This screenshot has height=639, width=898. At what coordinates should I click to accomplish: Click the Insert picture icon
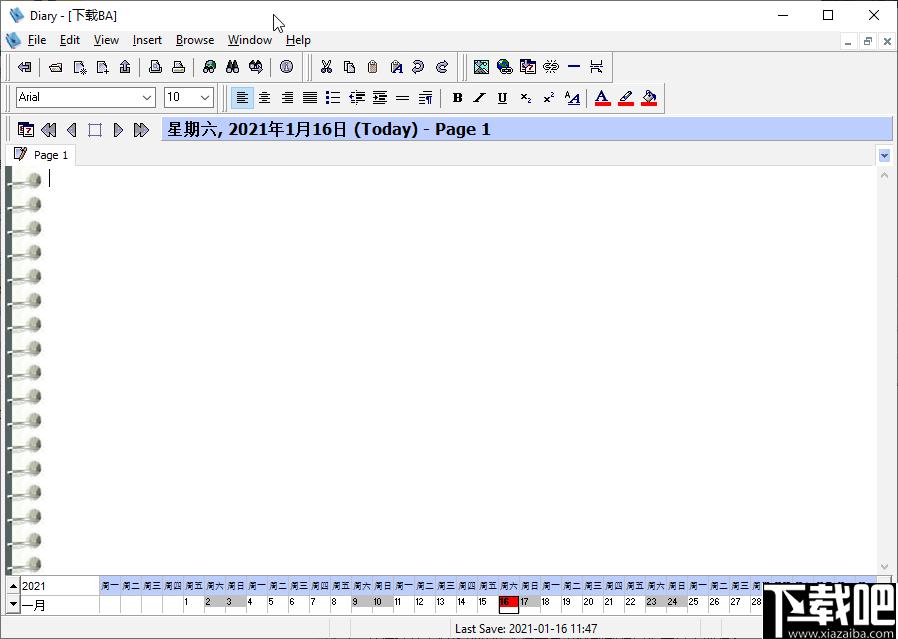point(481,67)
